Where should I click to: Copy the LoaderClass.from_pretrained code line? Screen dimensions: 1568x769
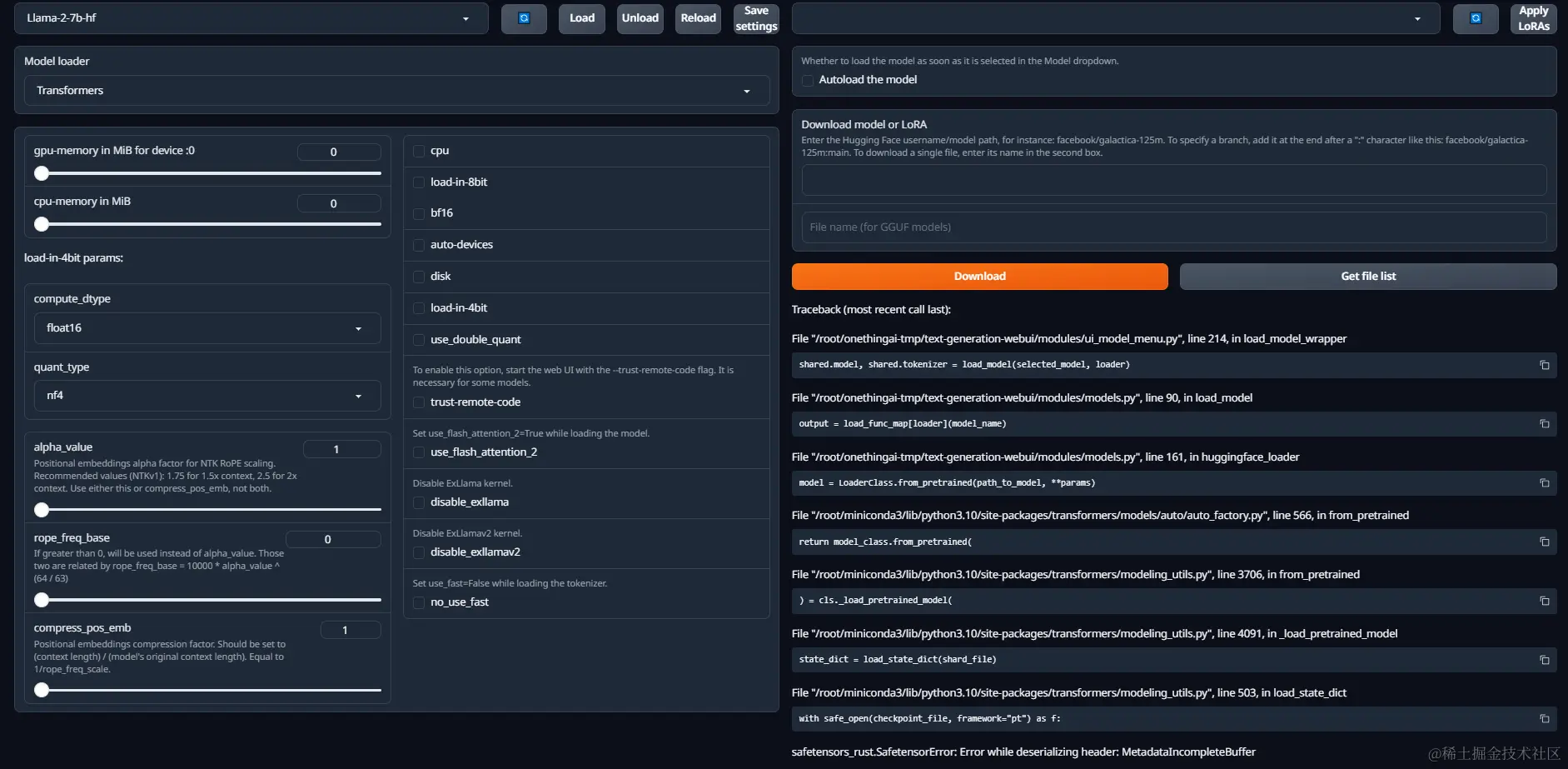[x=1545, y=483]
